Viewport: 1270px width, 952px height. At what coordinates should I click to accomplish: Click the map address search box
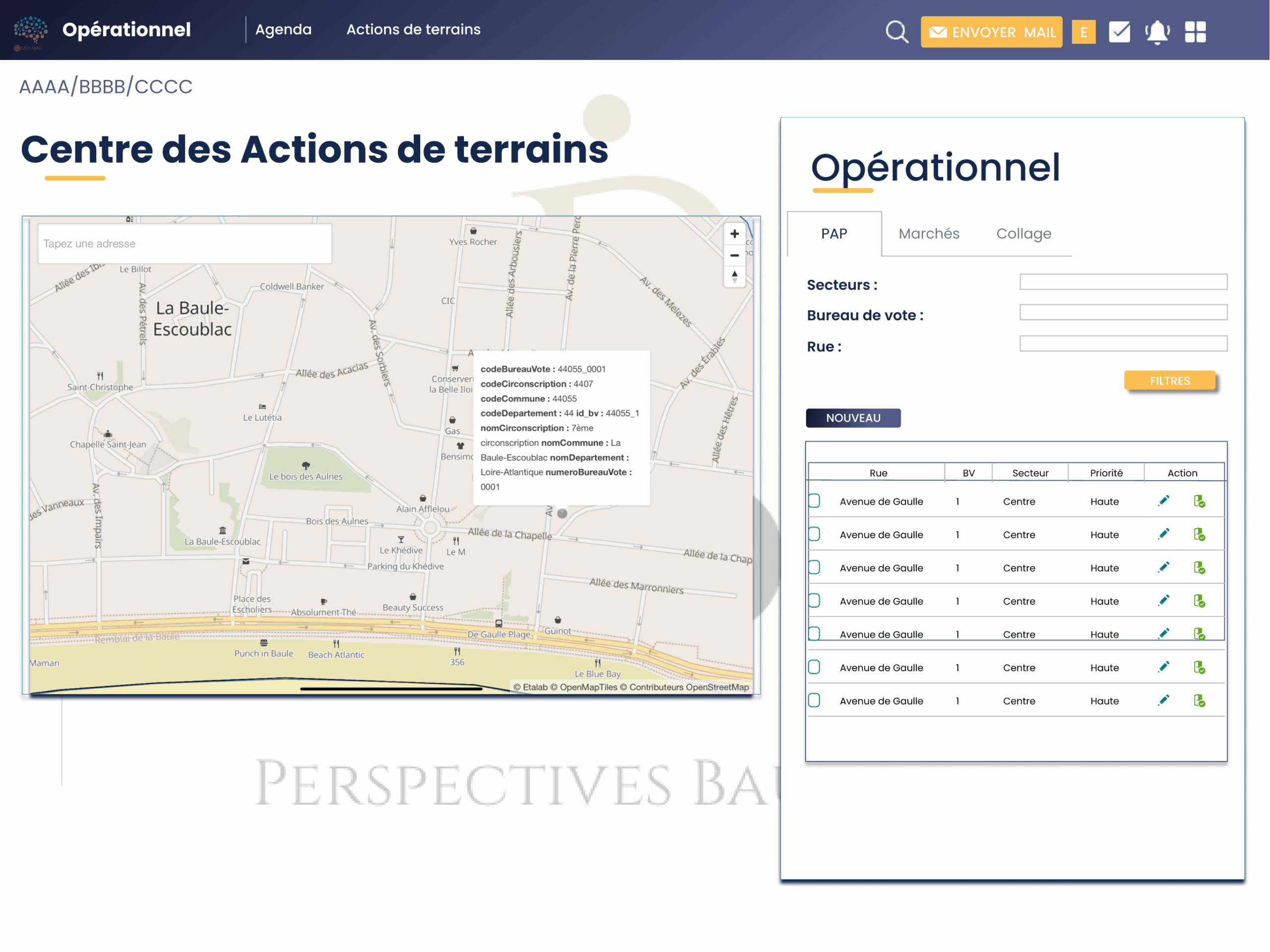click(185, 244)
